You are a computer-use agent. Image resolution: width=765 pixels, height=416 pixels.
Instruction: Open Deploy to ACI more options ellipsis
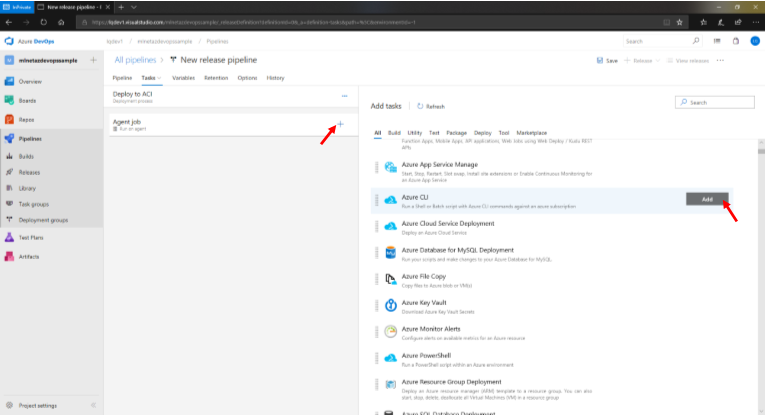point(345,96)
